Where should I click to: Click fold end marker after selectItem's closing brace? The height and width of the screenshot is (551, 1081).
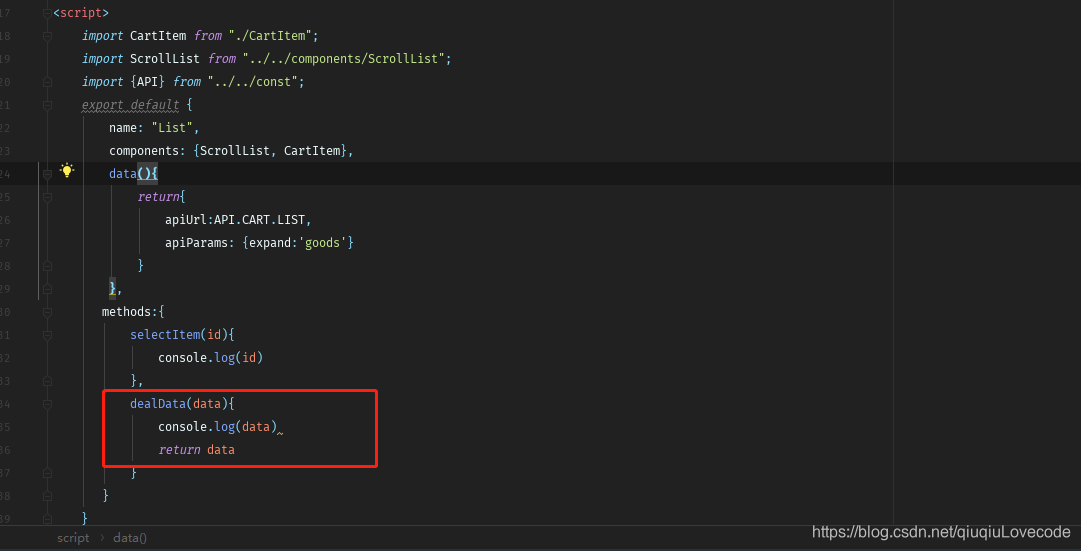click(x=47, y=381)
